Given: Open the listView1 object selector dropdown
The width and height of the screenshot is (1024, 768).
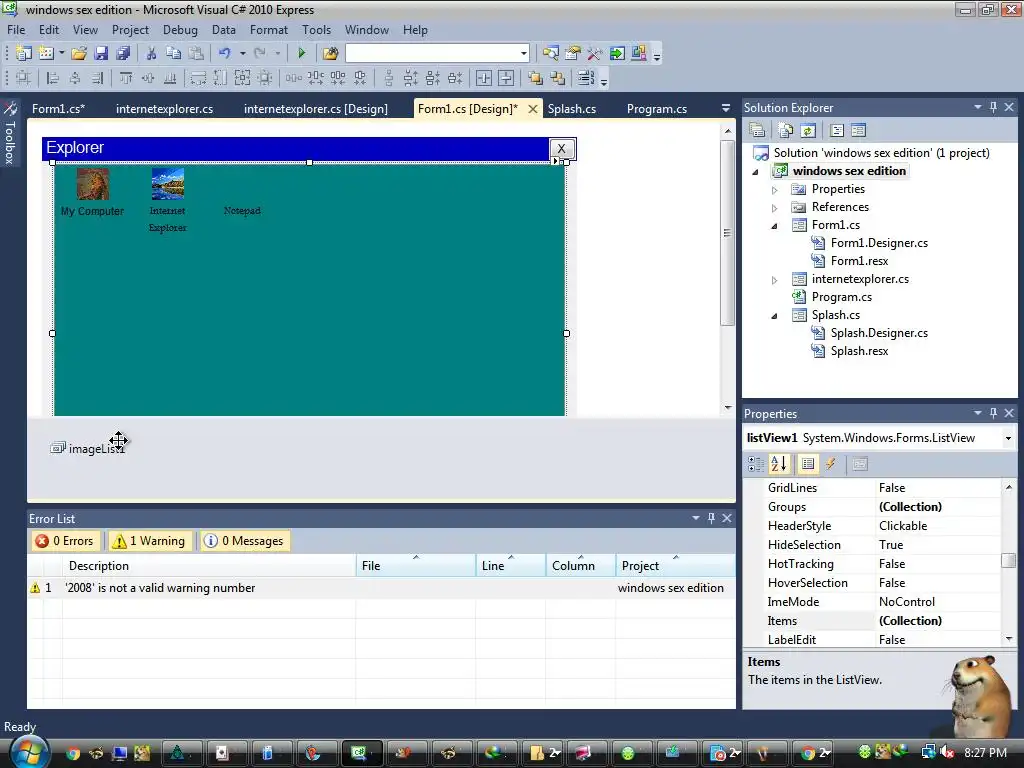Looking at the screenshot, I should [x=1008, y=438].
